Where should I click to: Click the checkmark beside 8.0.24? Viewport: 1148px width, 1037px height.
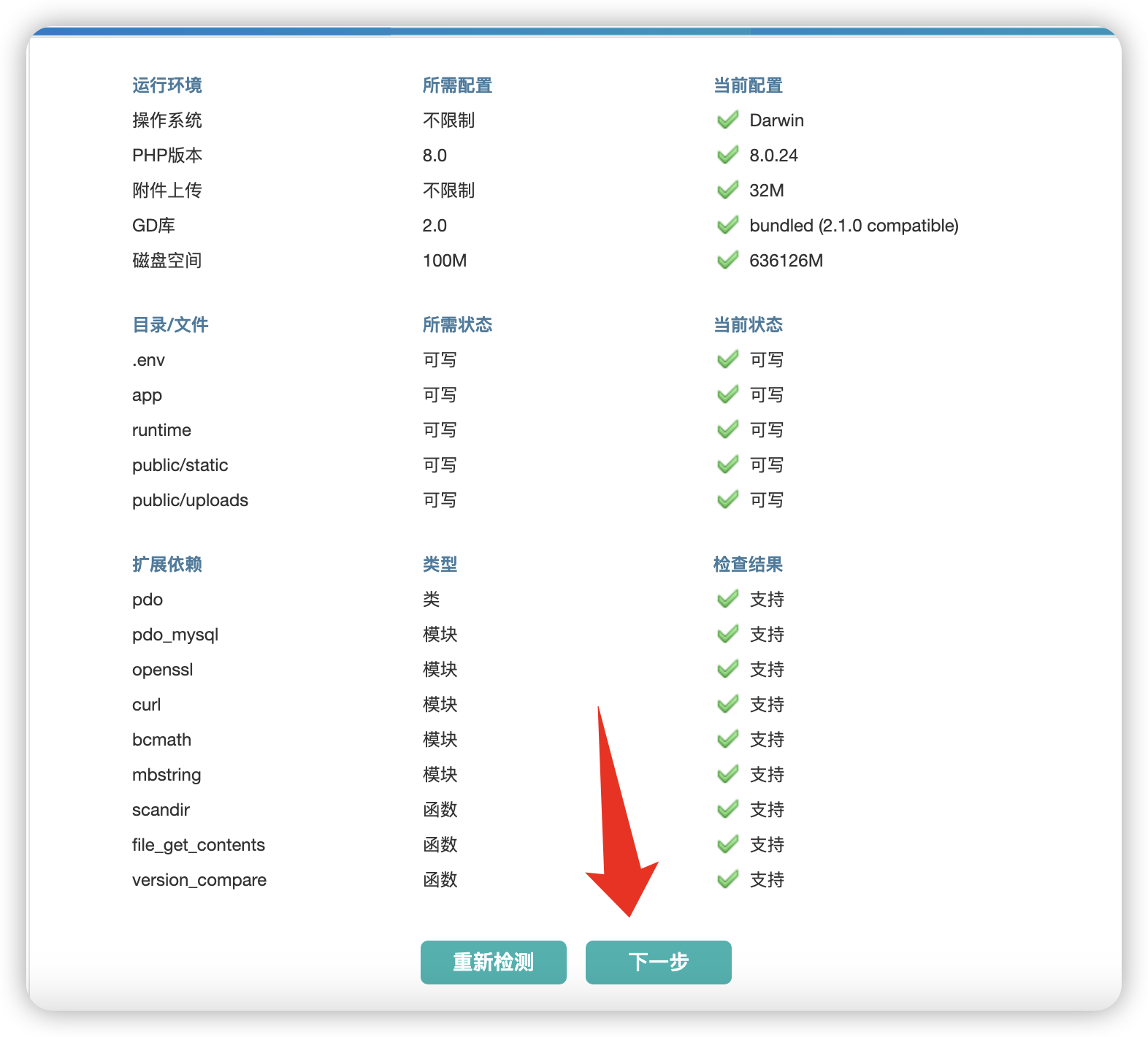[x=727, y=155]
